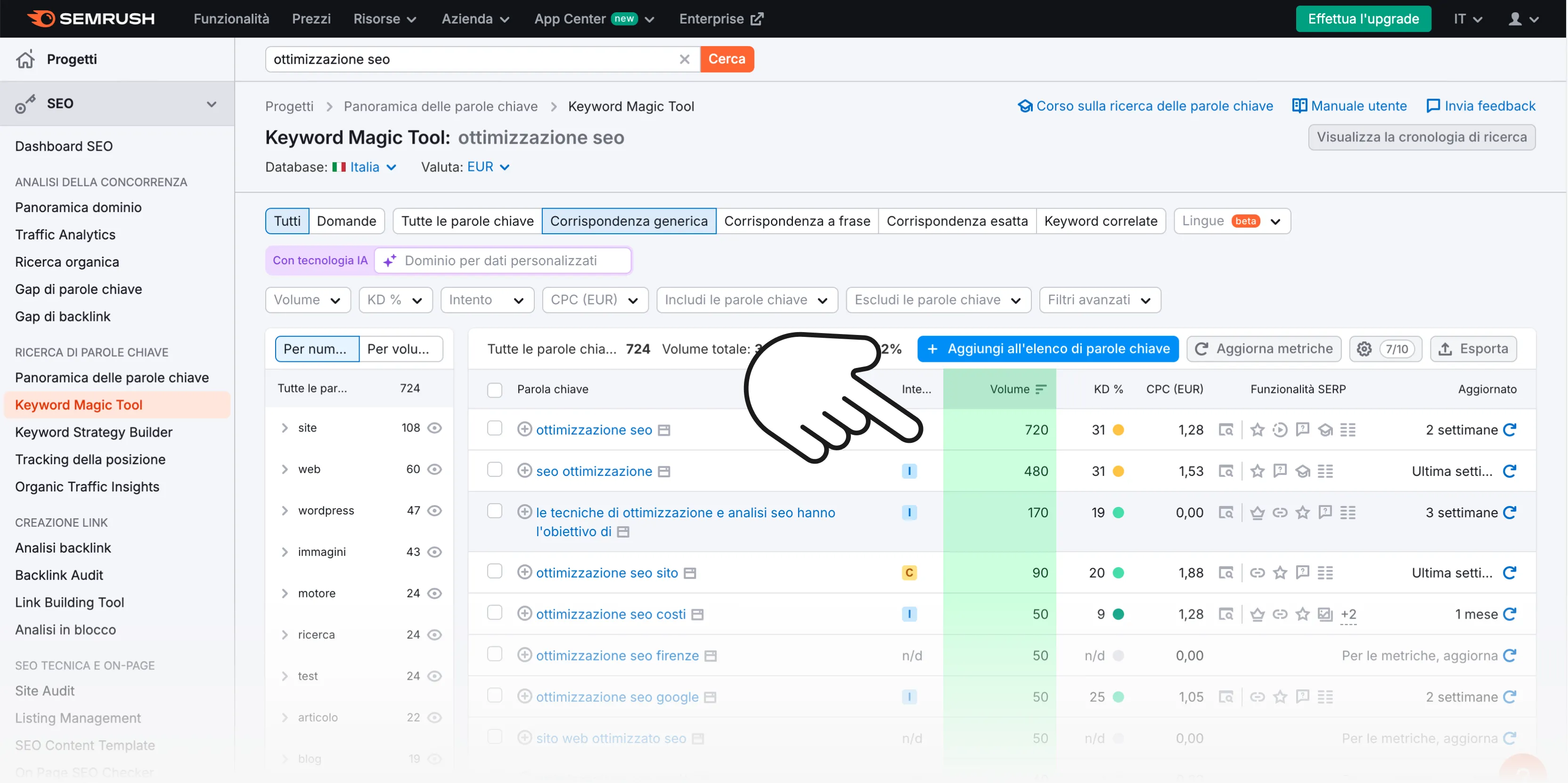Refresh metrics for 'ottimizzazione seo costi' row

coord(1510,614)
